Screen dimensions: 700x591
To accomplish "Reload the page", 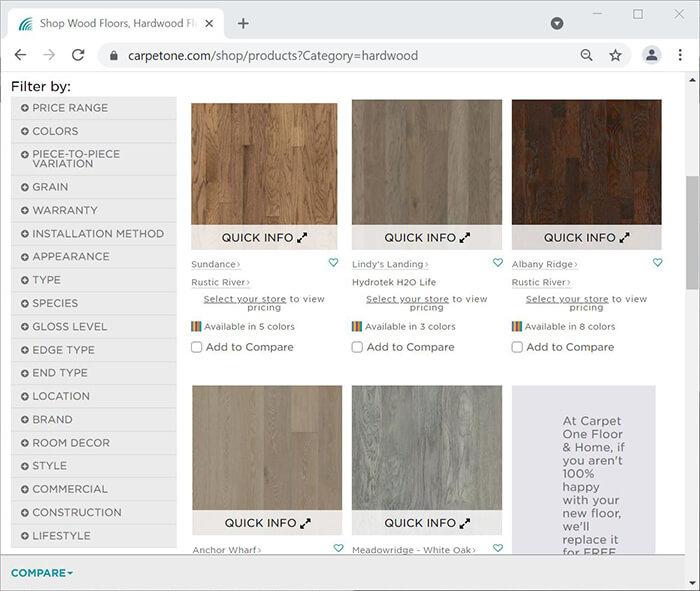I will pos(78,56).
